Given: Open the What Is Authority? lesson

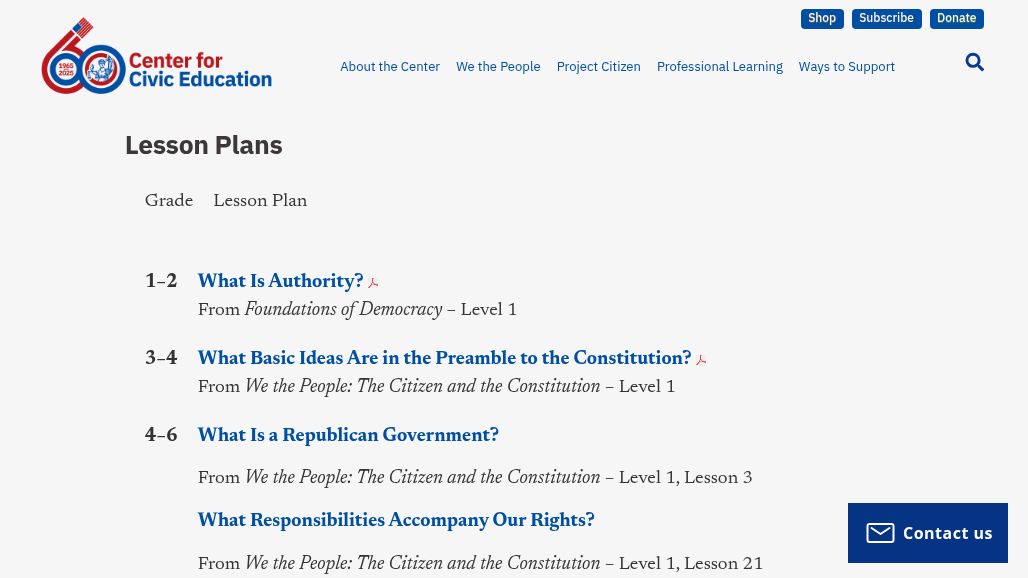Looking at the screenshot, I should point(280,282).
